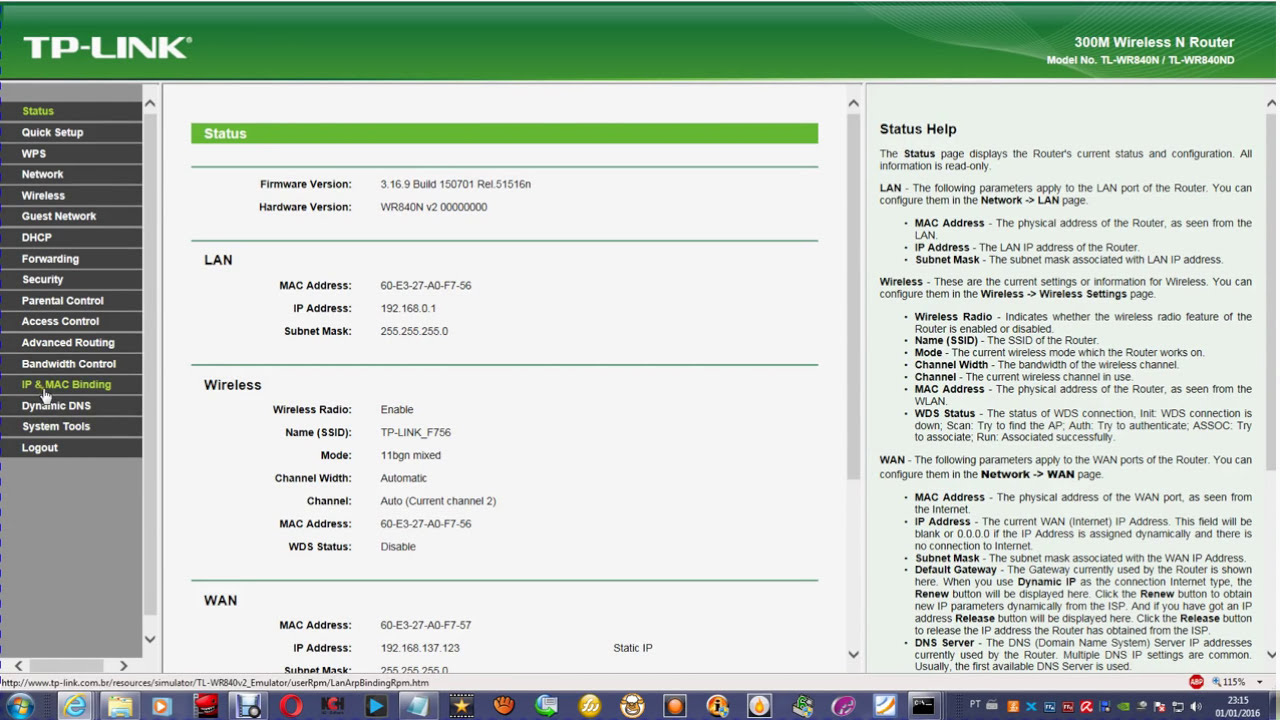This screenshot has width=1280, height=720.
Task: Open the Wireless menu
Action: (x=43, y=196)
